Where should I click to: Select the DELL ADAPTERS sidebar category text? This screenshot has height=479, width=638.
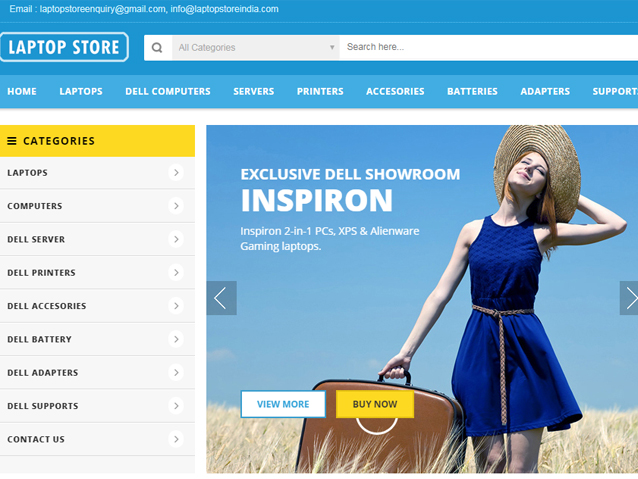(43, 373)
